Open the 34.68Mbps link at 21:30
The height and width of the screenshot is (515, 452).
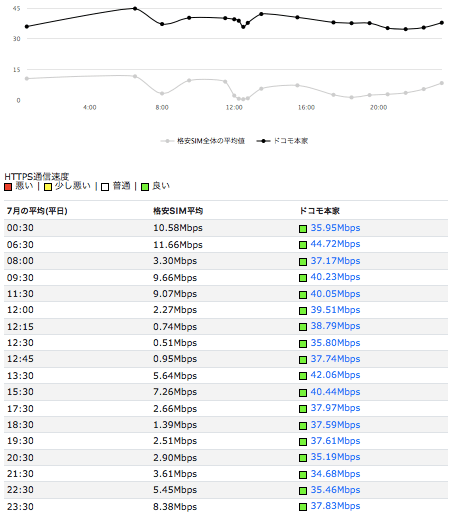pyautogui.click(x=335, y=474)
